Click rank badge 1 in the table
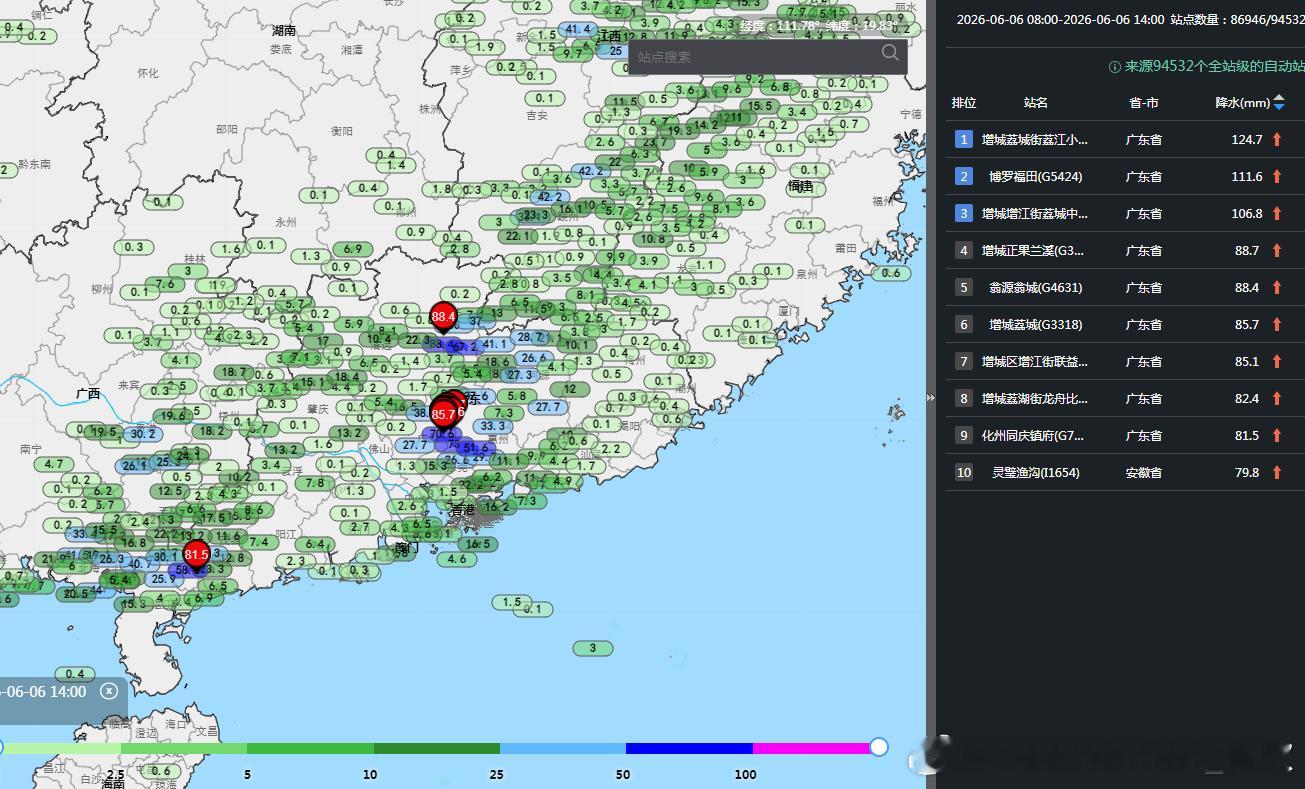This screenshot has width=1305, height=789. point(963,140)
